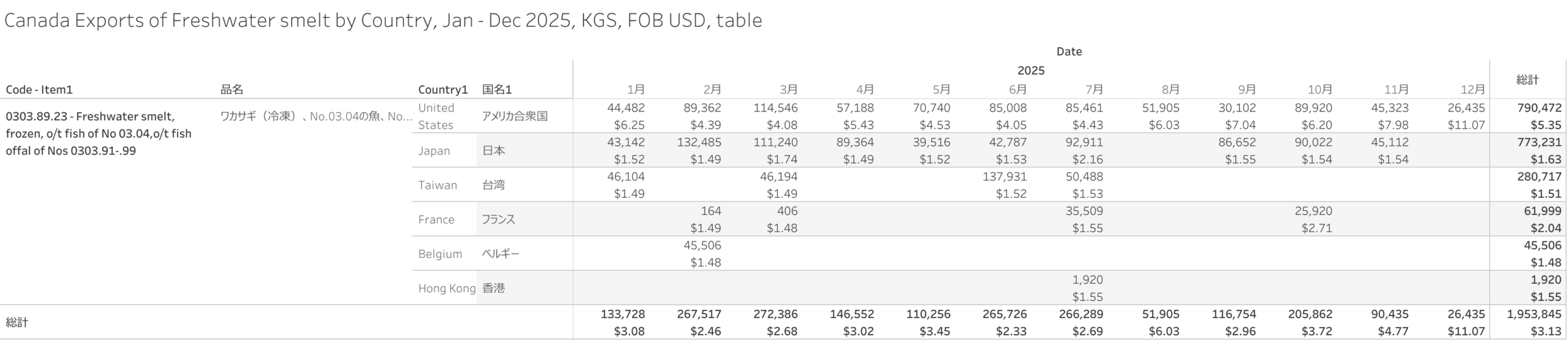Select the Belgium row label
This screenshot has height=340, width=1568.
pos(440,254)
